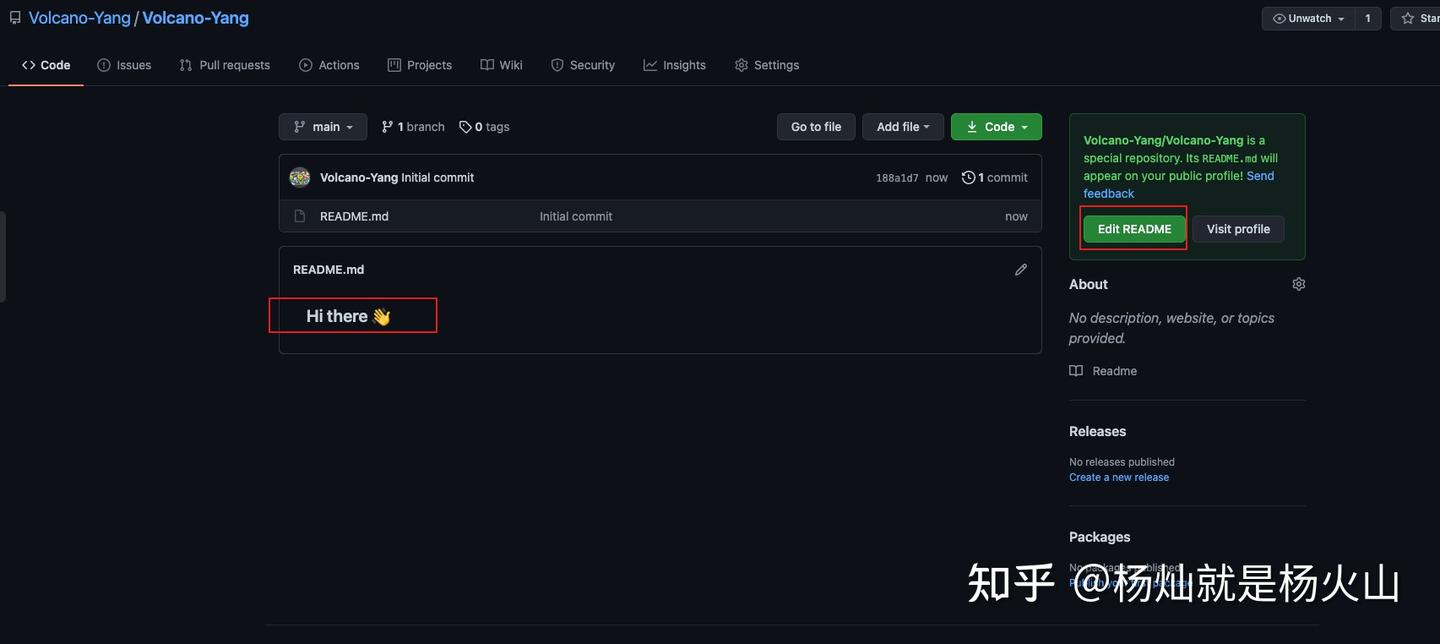Click the Edit README button
Image resolution: width=1440 pixels, height=644 pixels.
1133,229
